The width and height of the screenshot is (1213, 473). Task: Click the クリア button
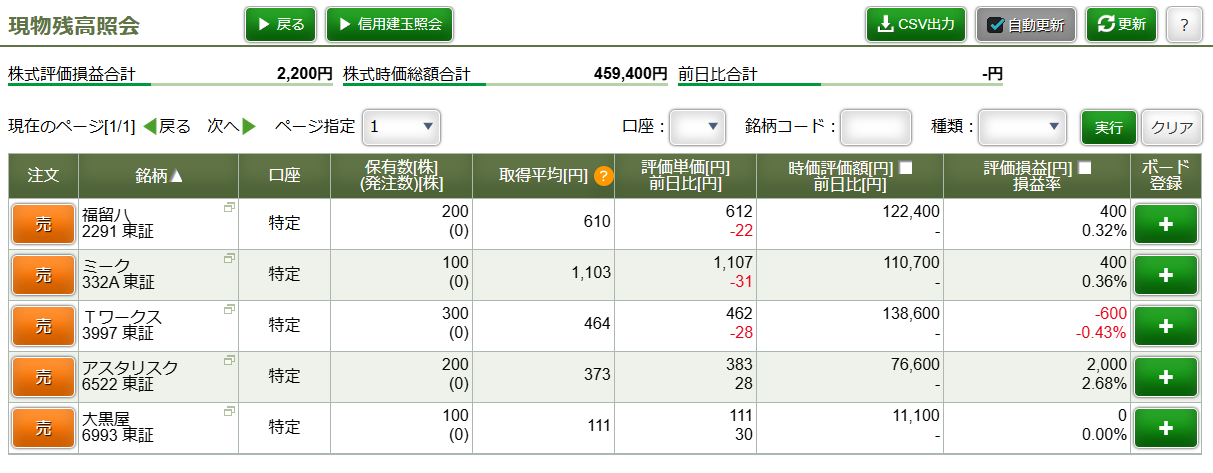click(1172, 127)
